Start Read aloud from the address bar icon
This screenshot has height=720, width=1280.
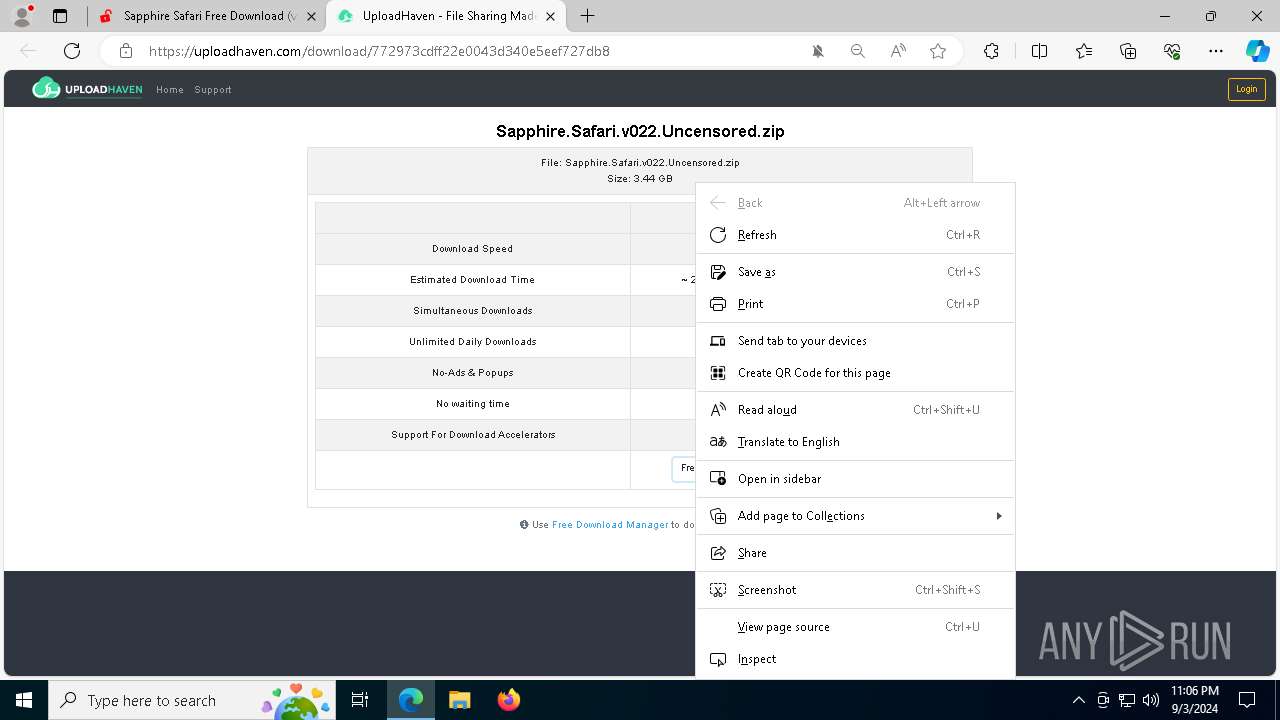898,51
